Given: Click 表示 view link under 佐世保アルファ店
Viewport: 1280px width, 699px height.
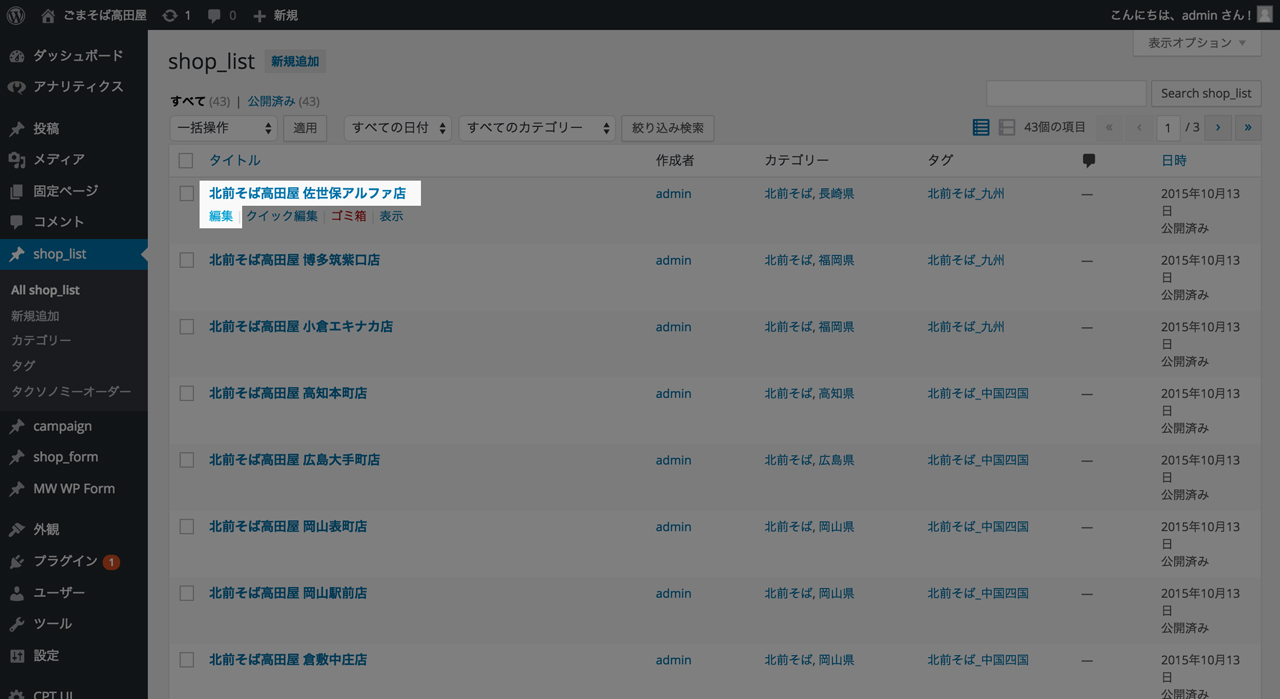Looking at the screenshot, I should tap(391, 216).
